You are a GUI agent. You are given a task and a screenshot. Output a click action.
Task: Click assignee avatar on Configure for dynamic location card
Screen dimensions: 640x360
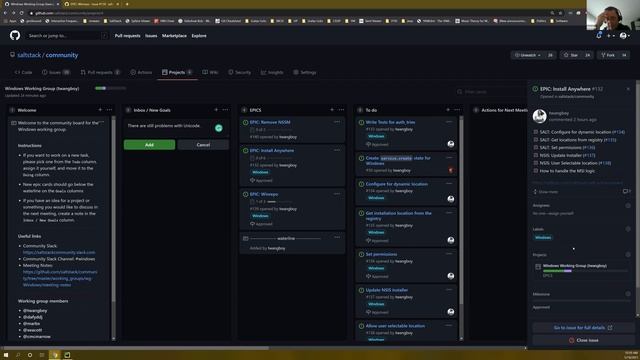click(x=451, y=199)
